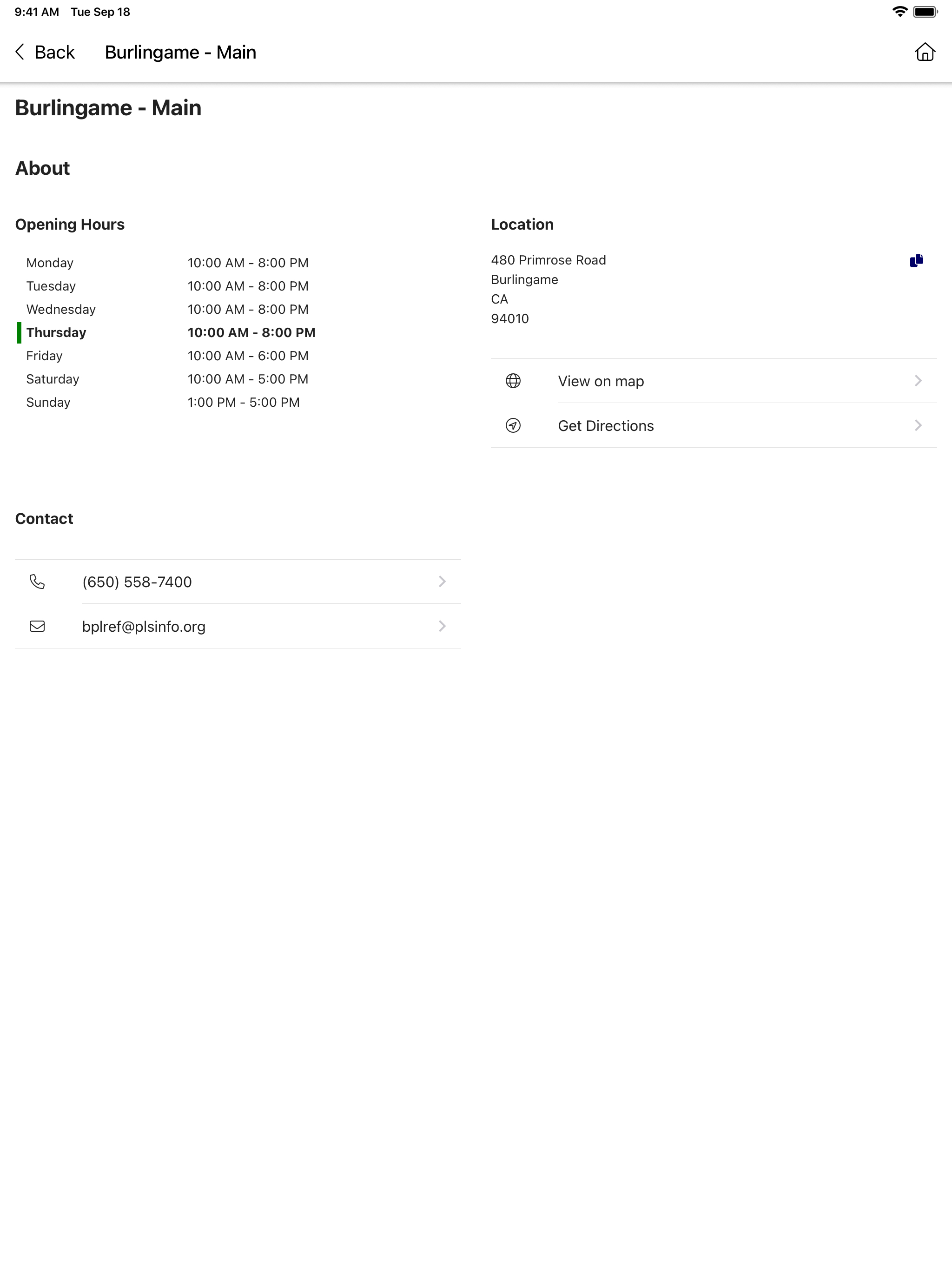Go back using the Back button
The image size is (952, 1270).
[x=45, y=52]
